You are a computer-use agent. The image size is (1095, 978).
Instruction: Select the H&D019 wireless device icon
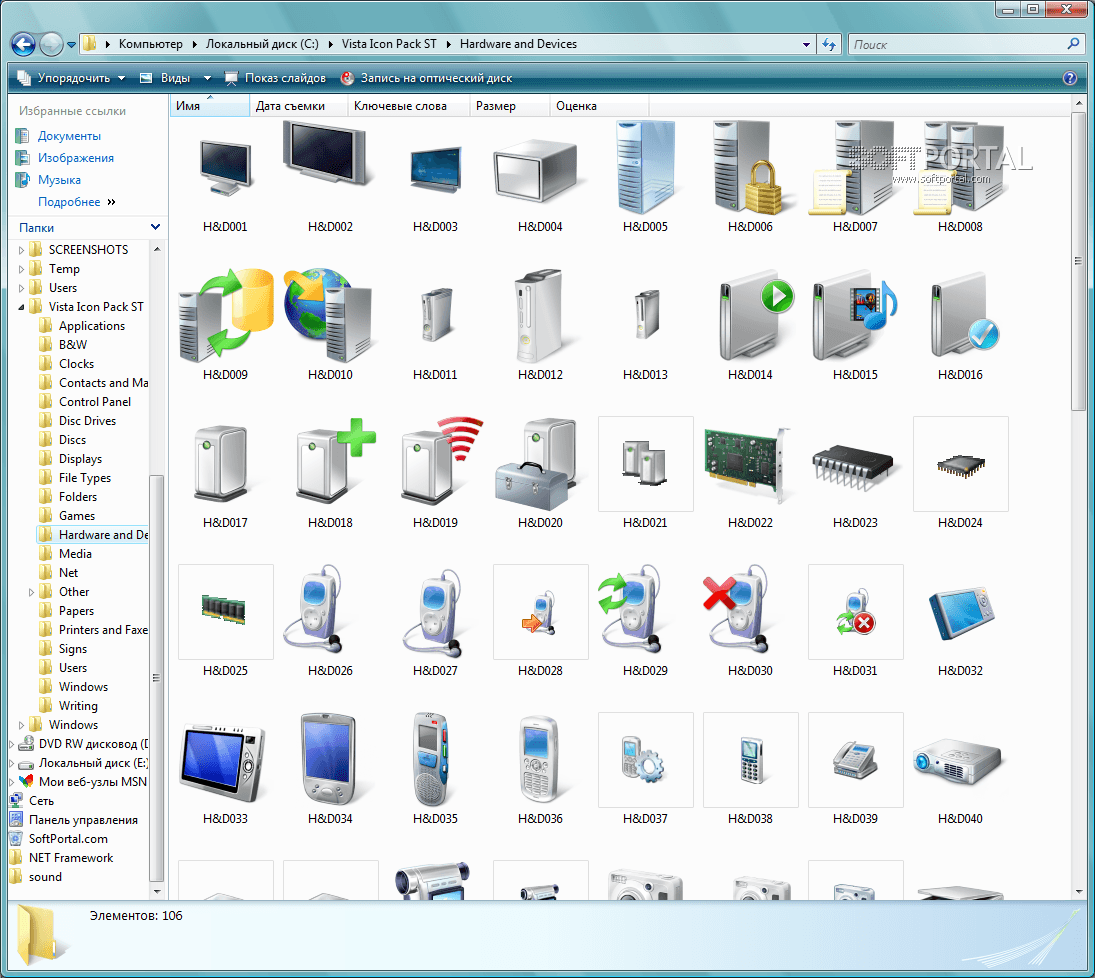[x=440, y=461]
